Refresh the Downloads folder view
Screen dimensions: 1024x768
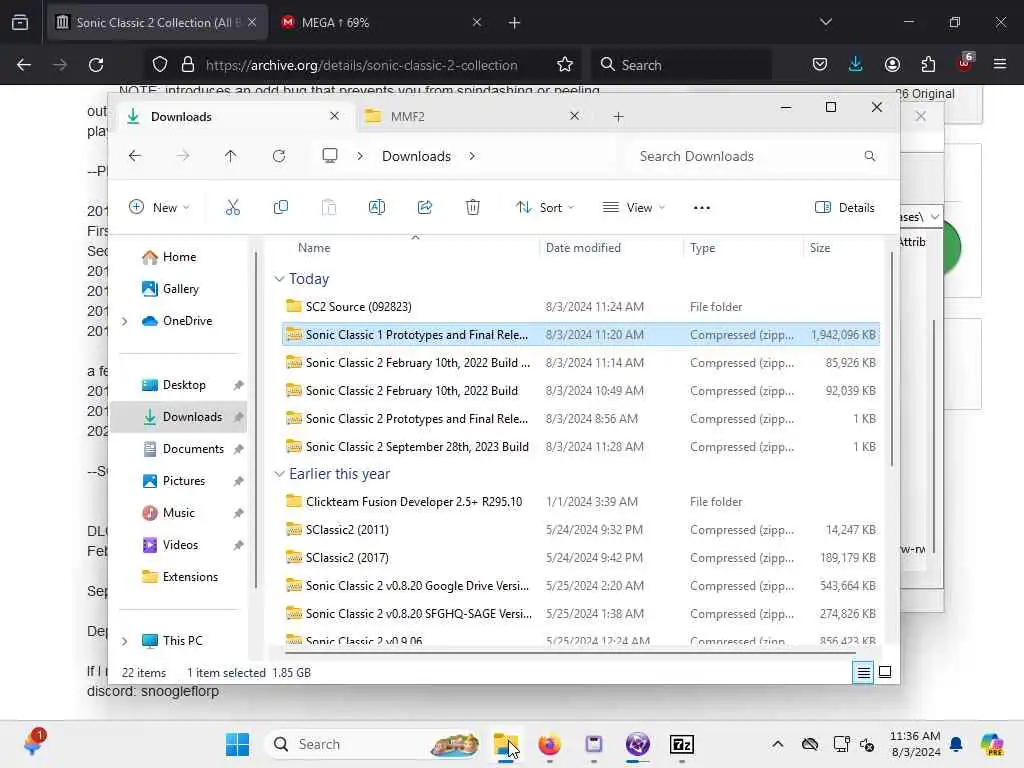[x=279, y=156]
